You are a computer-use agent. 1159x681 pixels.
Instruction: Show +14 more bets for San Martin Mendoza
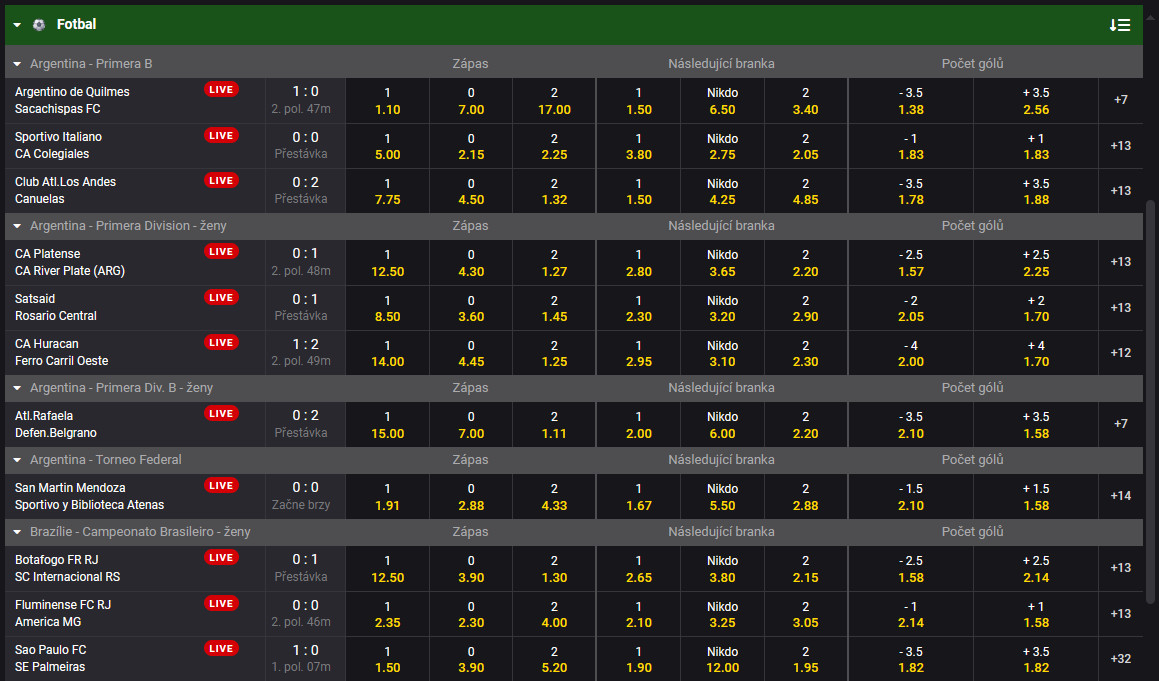tap(1121, 495)
